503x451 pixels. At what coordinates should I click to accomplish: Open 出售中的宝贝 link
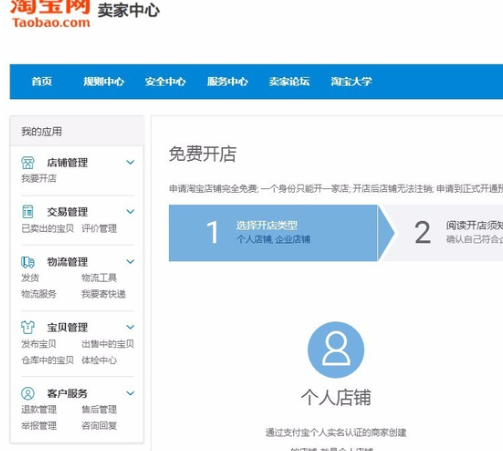coord(108,344)
